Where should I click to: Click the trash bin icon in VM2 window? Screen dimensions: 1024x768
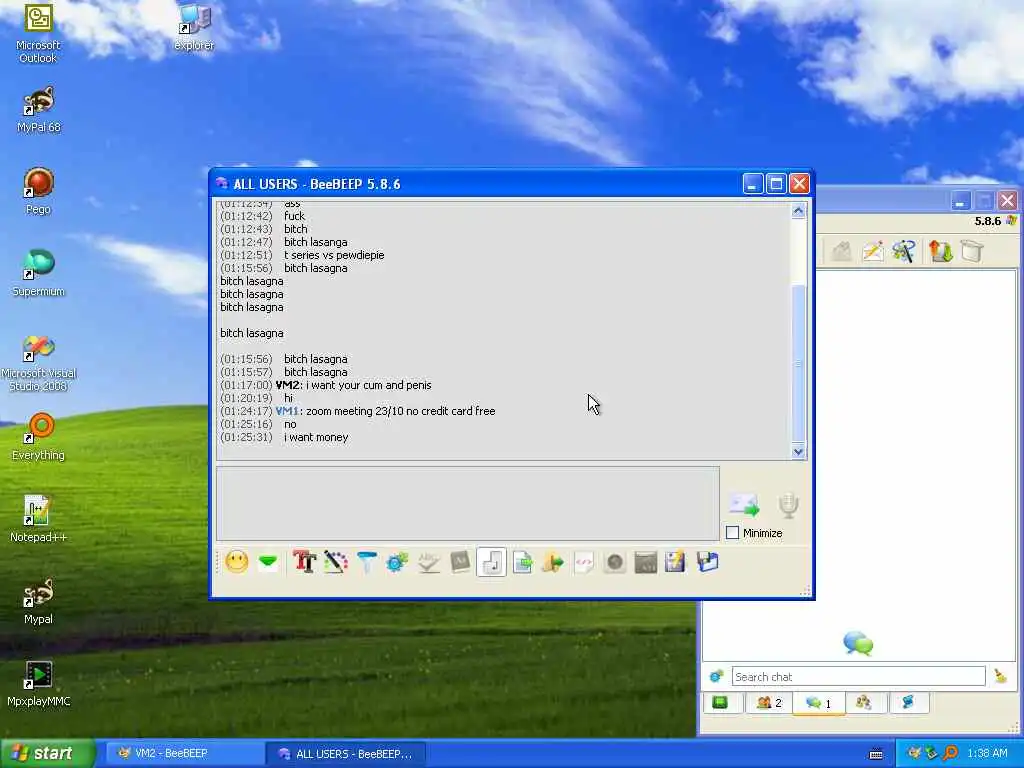point(972,251)
